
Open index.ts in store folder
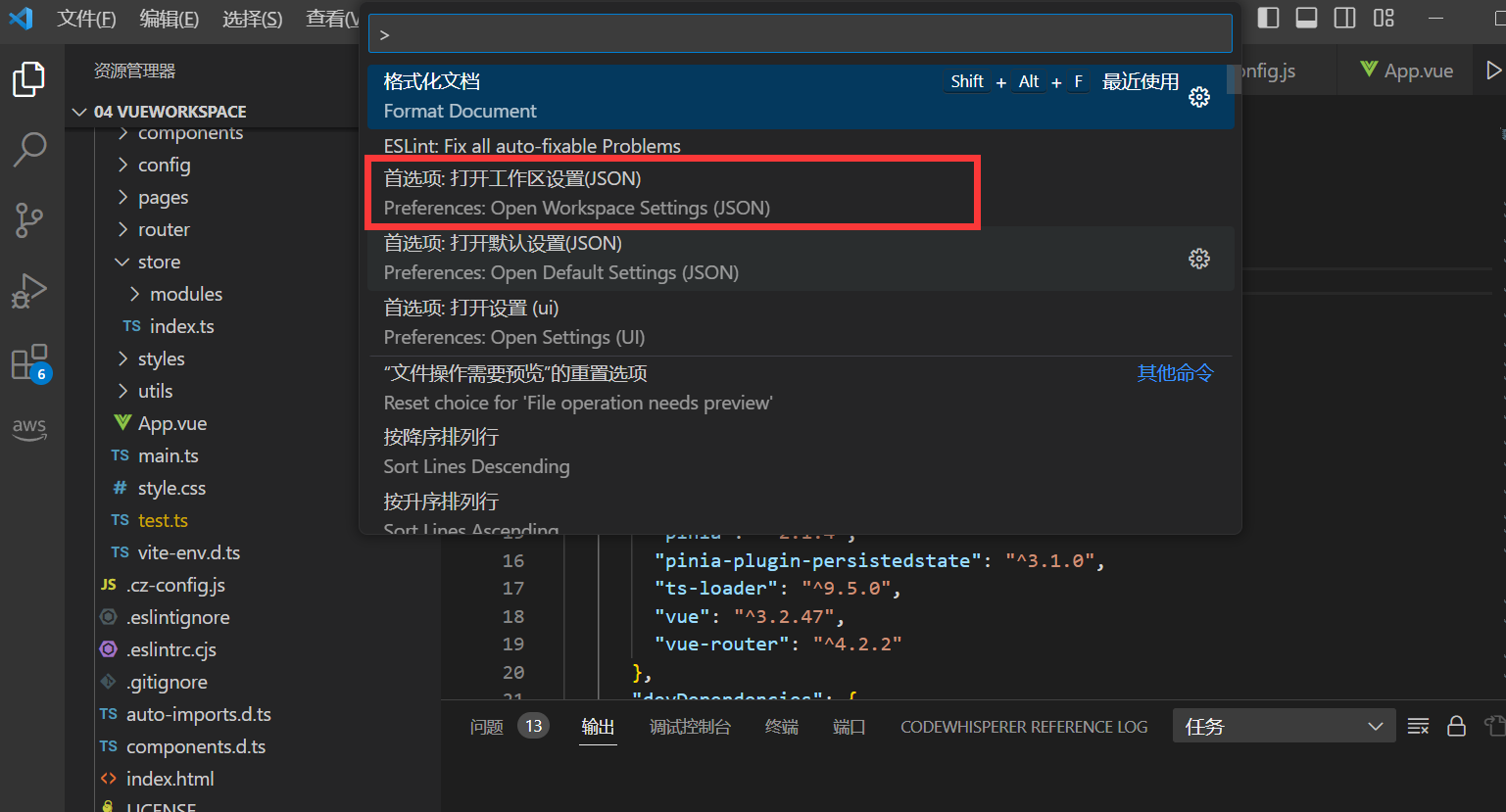[181, 326]
